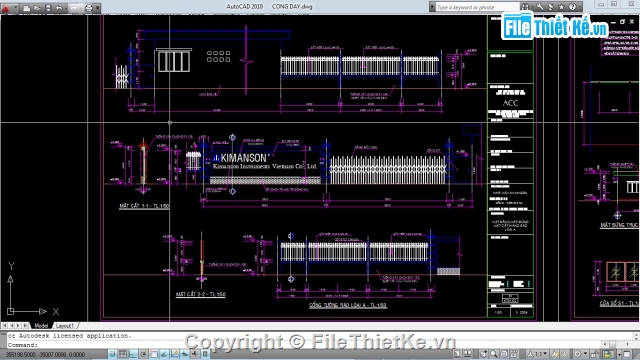The image size is (640, 360).
Task: Click the binoculars search icon
Action: tap(525, 7)
